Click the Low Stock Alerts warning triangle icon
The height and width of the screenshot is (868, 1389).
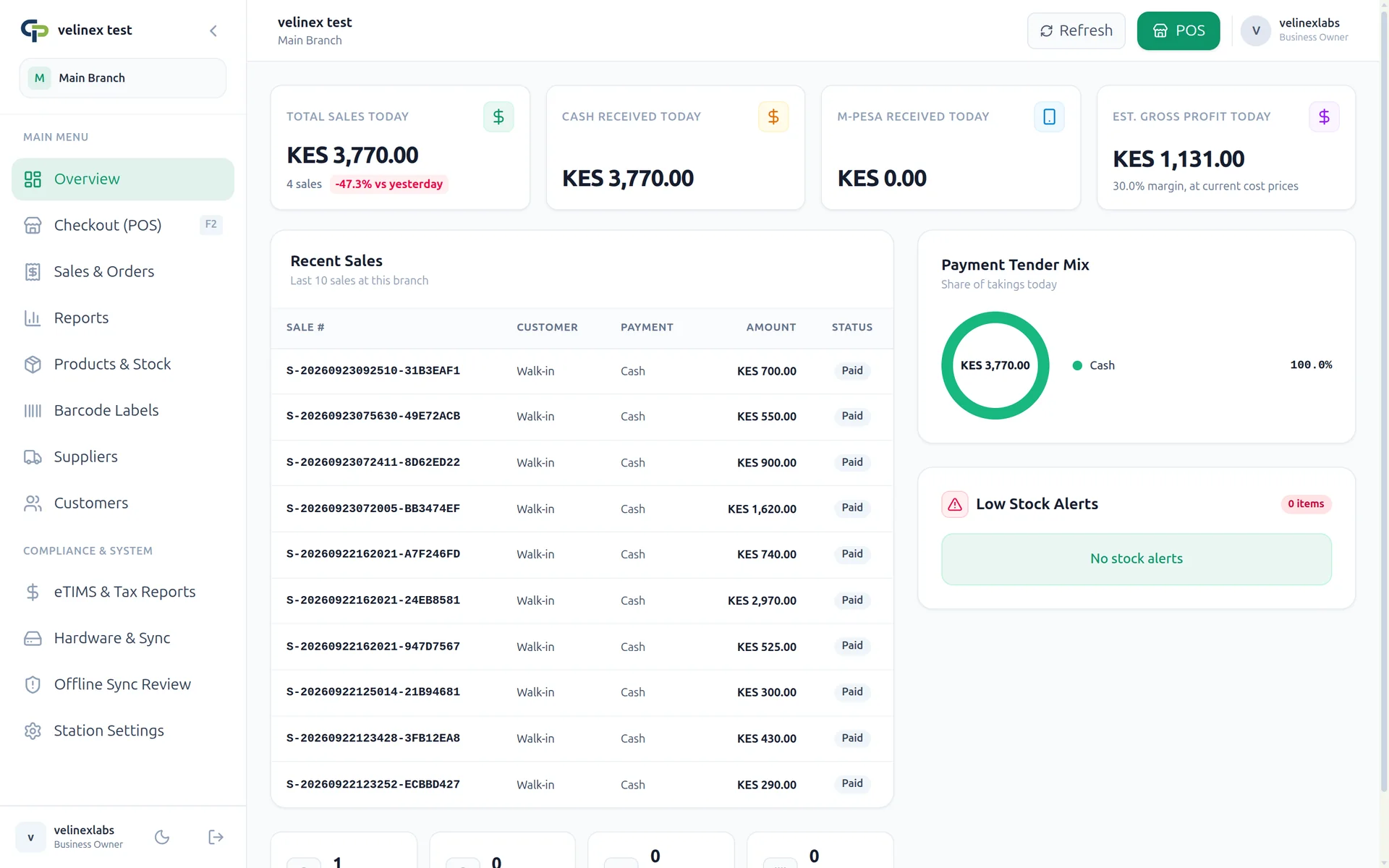coord(955,505)
